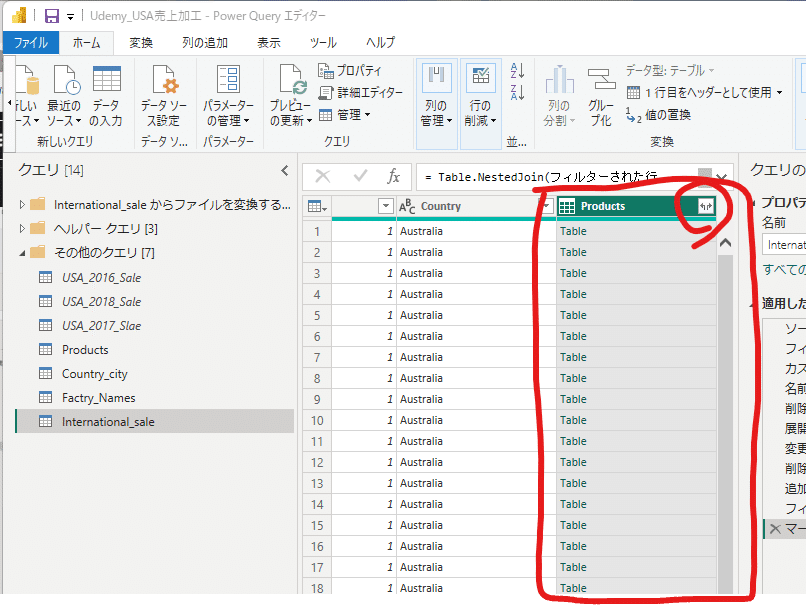The image size is (806, 606).
Task: Click Australia cell in row 12
Action: click(476, 463)
